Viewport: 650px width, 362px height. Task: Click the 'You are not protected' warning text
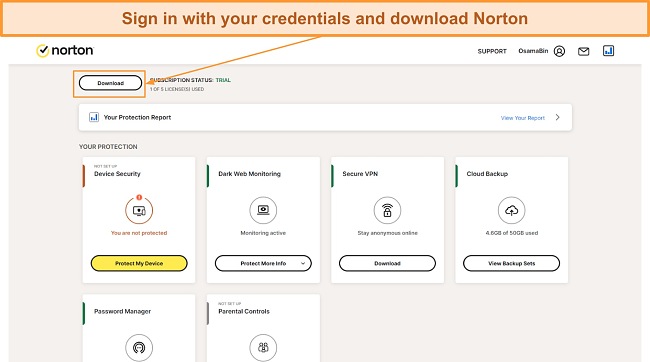point(139,233)
